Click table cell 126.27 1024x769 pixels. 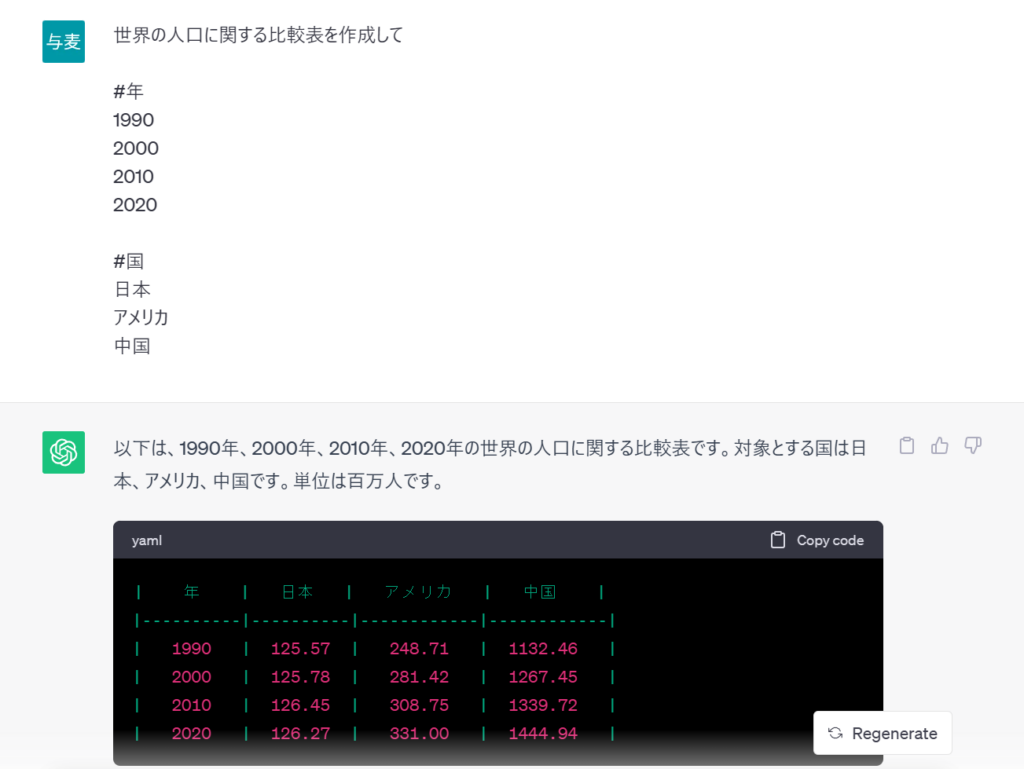point(300,733)
